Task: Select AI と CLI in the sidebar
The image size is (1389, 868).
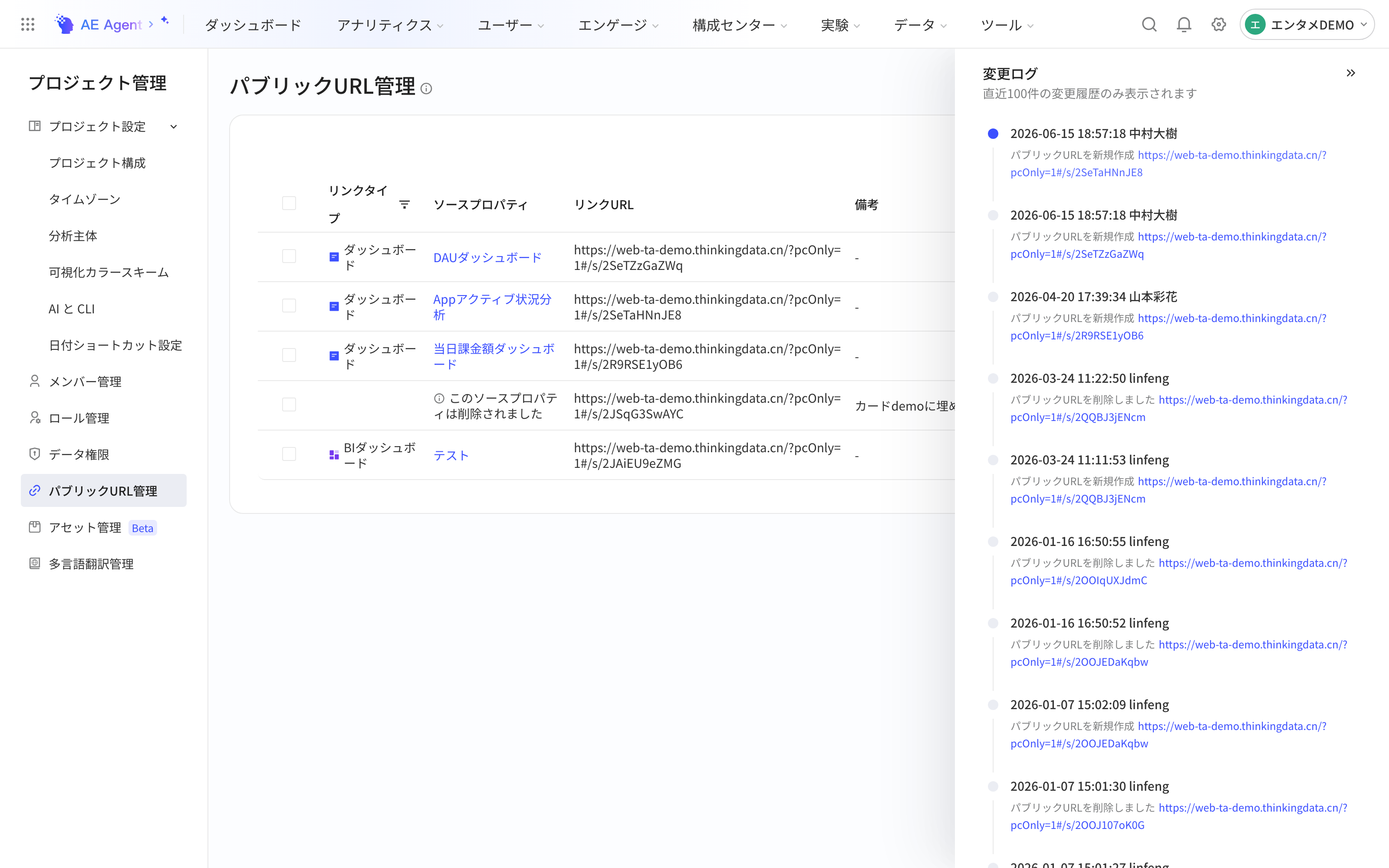Action: click(x=72, y=309)
